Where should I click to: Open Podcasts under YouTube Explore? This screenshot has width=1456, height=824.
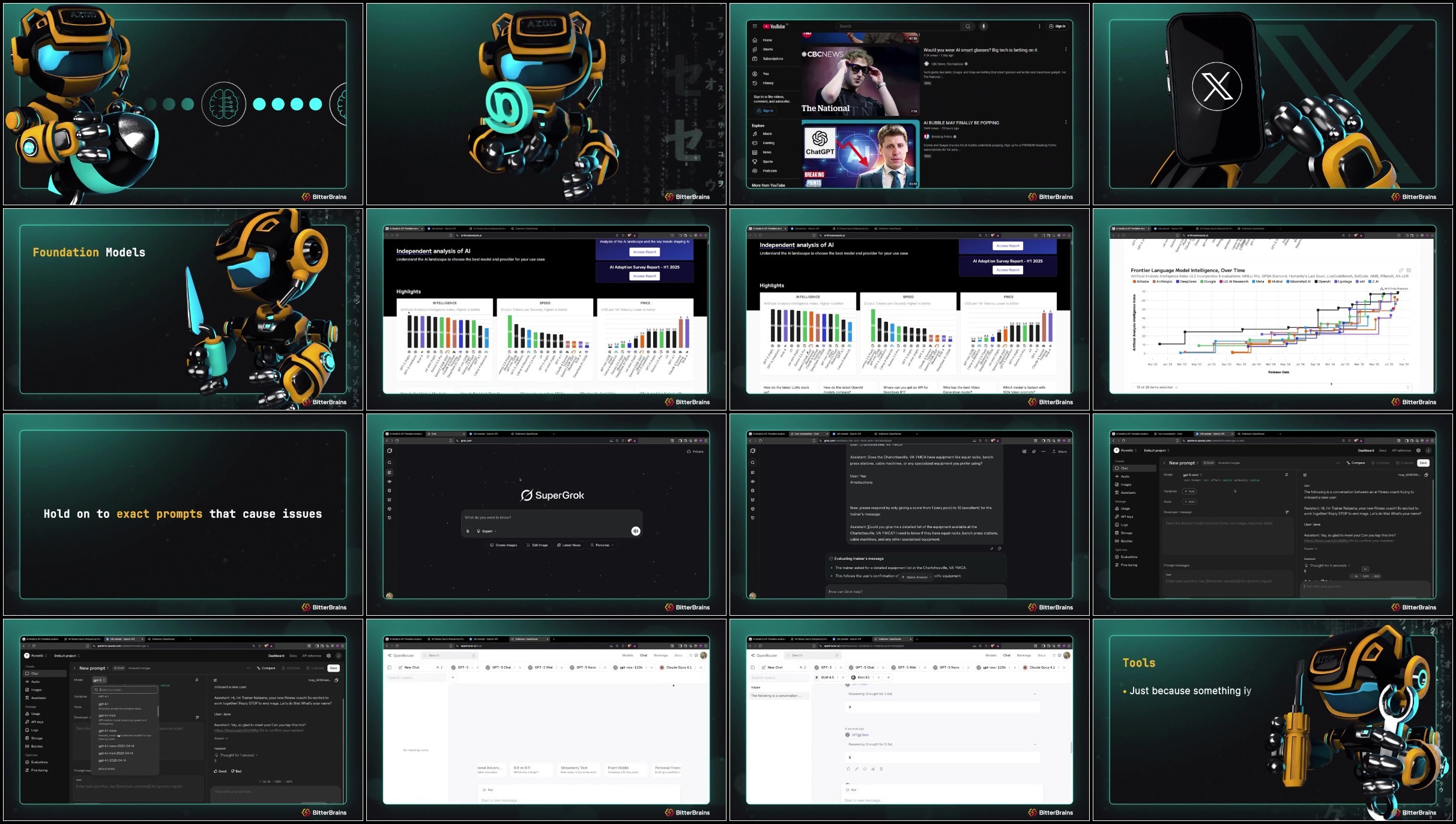tap(766, 171)
